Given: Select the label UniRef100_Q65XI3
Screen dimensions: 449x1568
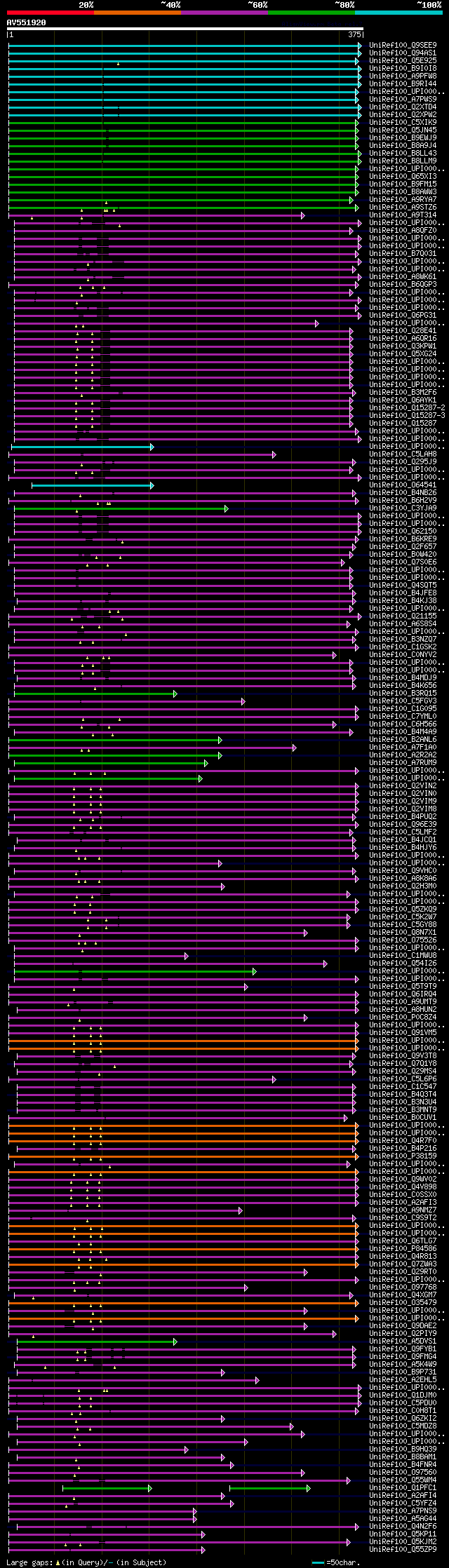Looking at the screenshot, I should coord(403,176).
